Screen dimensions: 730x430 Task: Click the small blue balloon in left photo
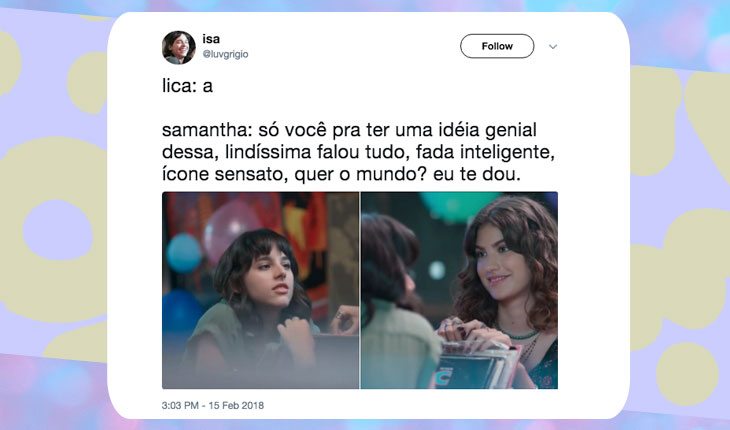pos(184,253)
